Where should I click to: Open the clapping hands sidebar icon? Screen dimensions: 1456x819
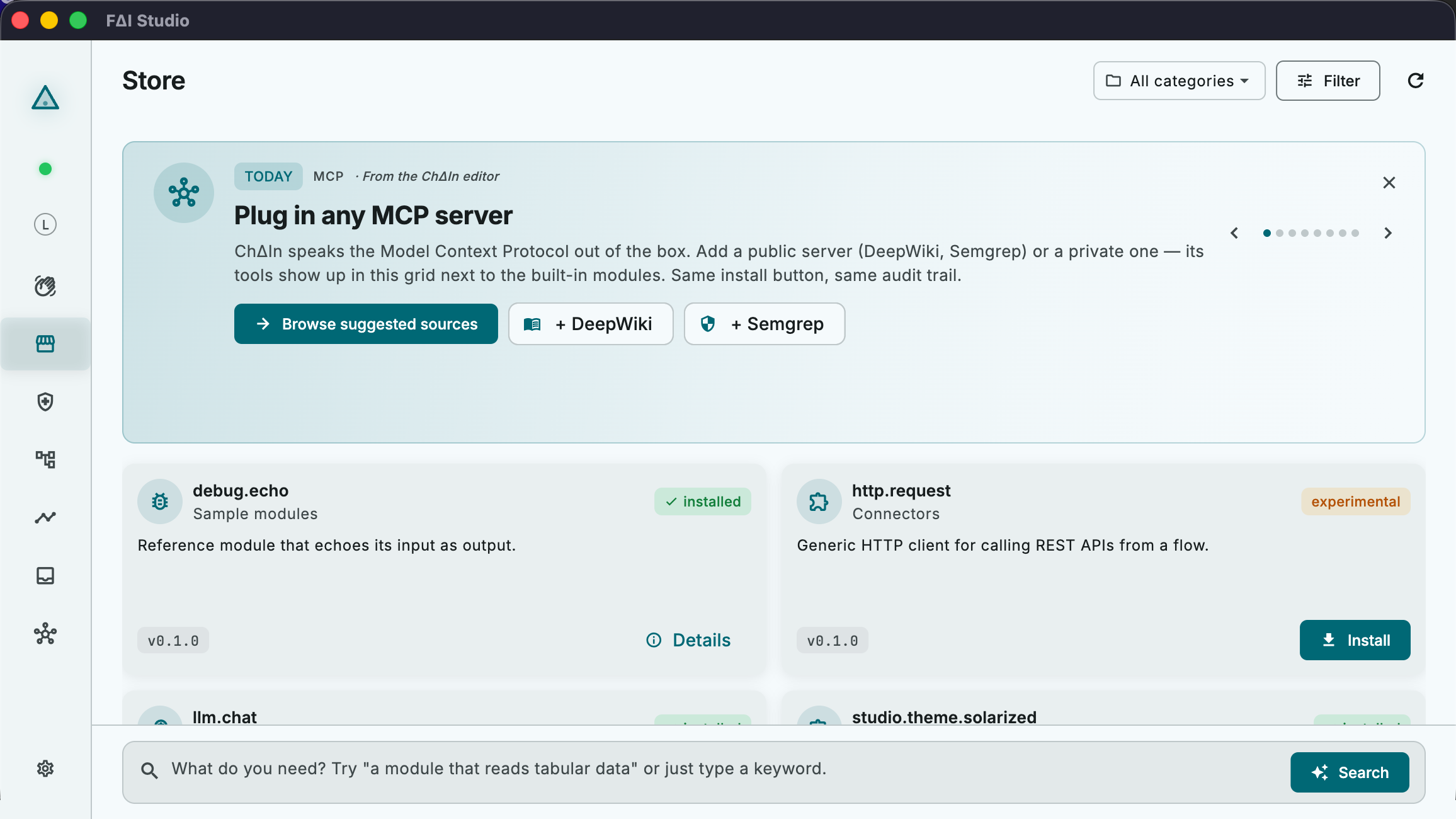tap(45, 286)
